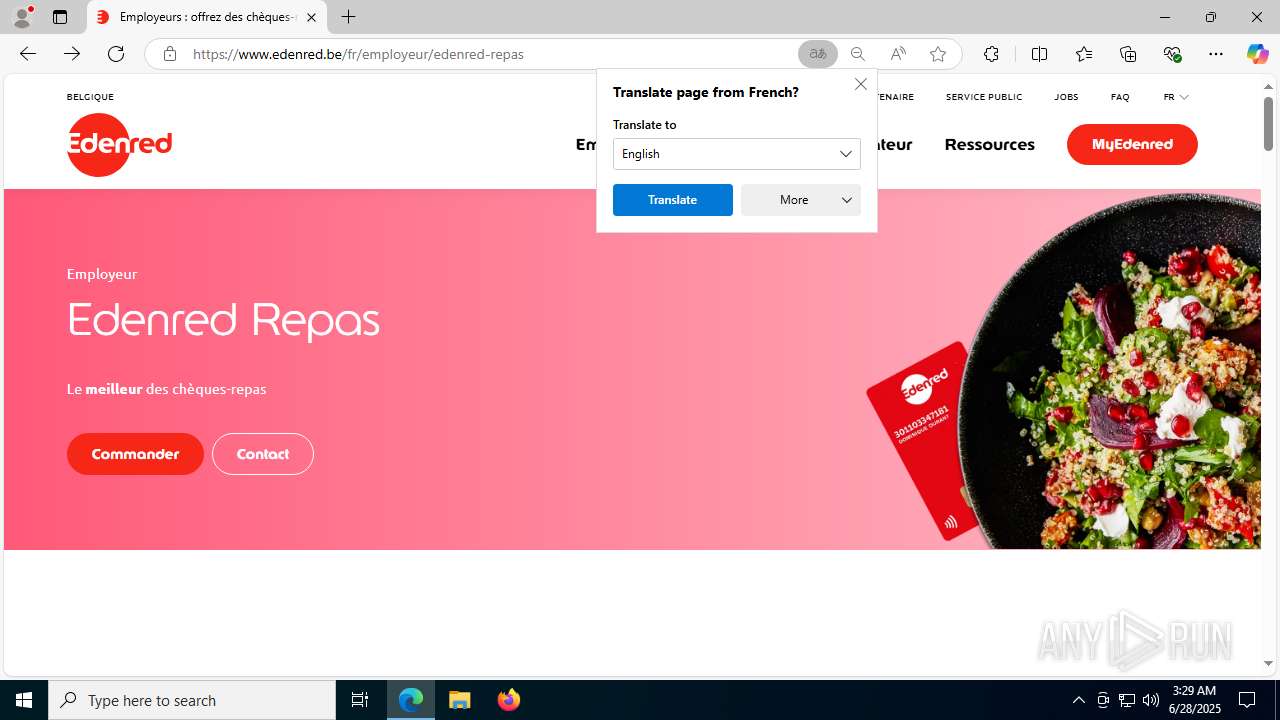The image size is (1280, 720).
Task: Go forward to the next page
Action: tap(72, 54)
